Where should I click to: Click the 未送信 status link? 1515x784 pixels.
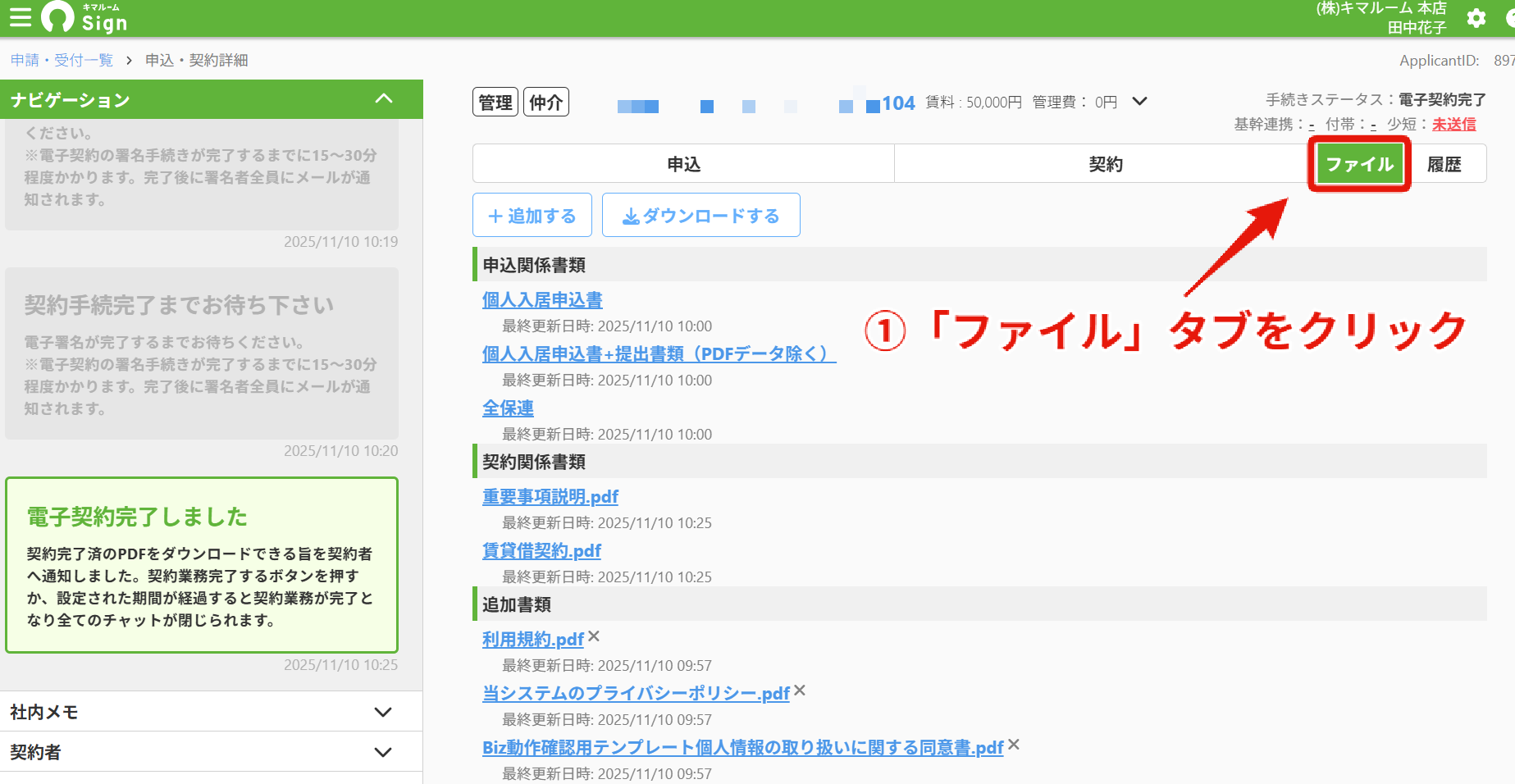point(1454,124)
